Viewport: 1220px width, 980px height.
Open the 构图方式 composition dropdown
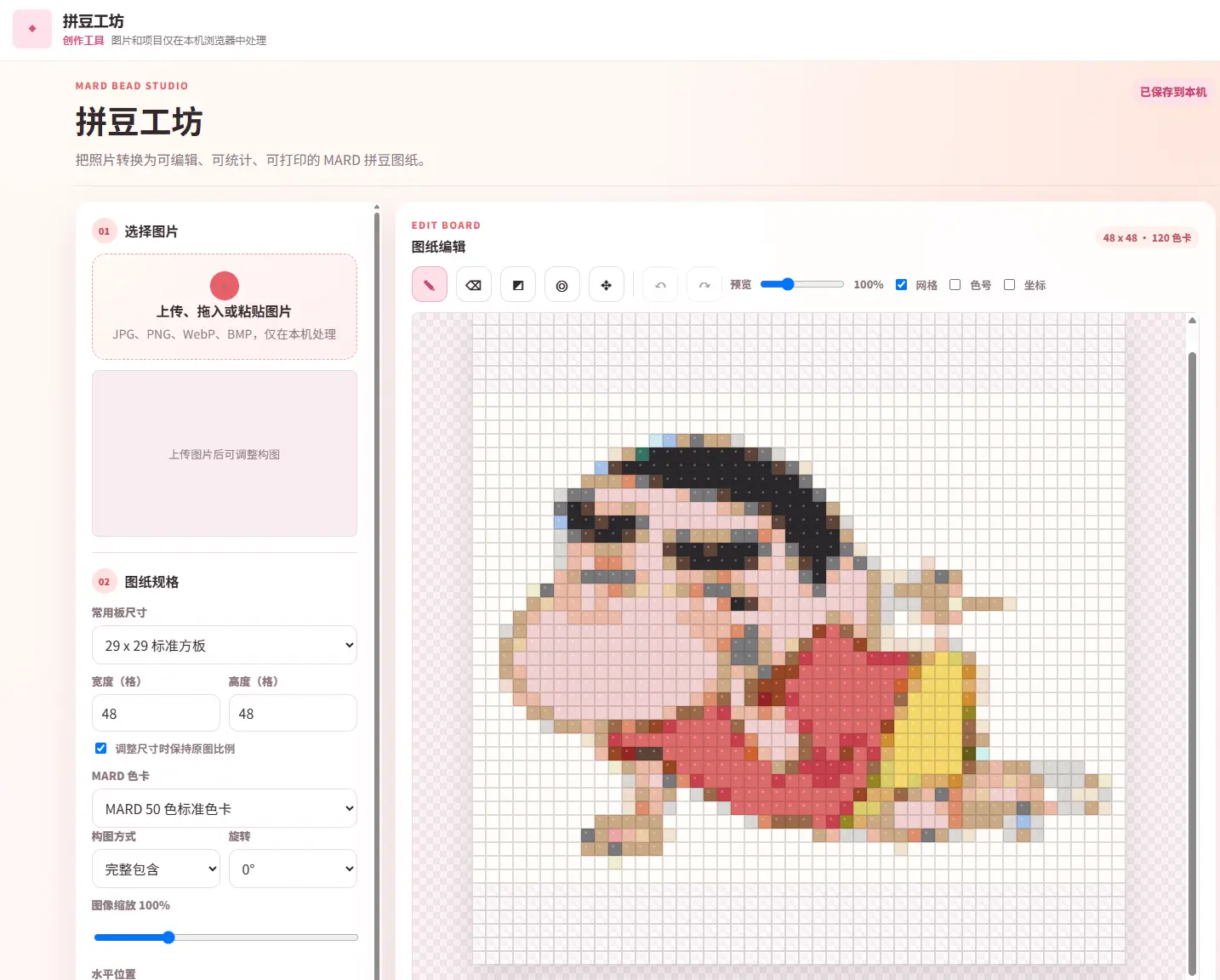click(156, 869)
